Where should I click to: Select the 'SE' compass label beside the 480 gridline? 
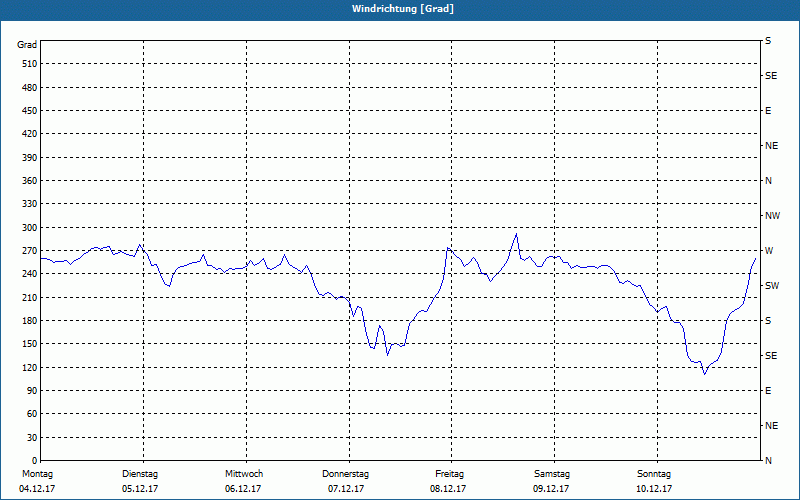(x=771, y=76)
